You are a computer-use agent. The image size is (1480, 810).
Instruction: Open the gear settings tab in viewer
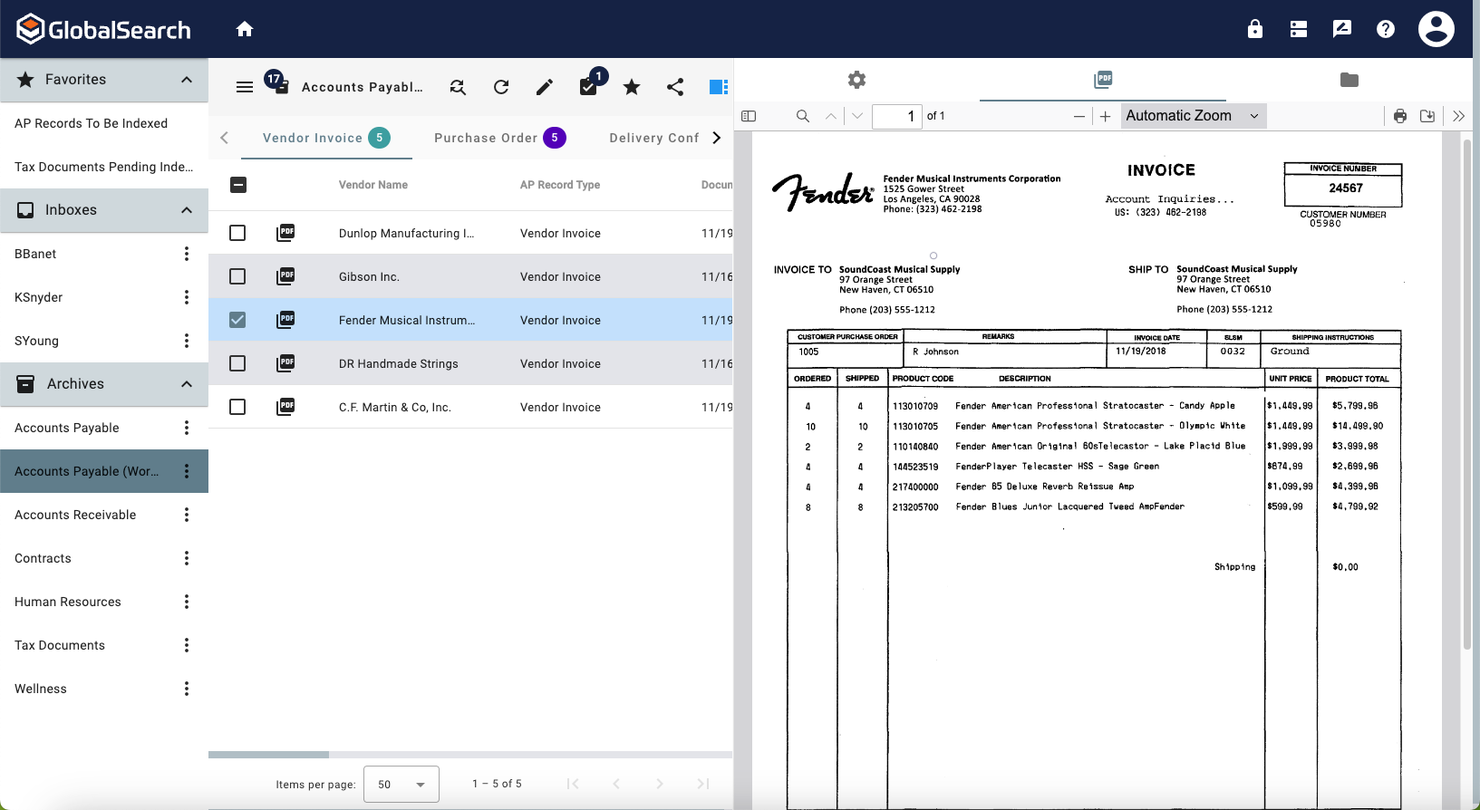point(856,79)
